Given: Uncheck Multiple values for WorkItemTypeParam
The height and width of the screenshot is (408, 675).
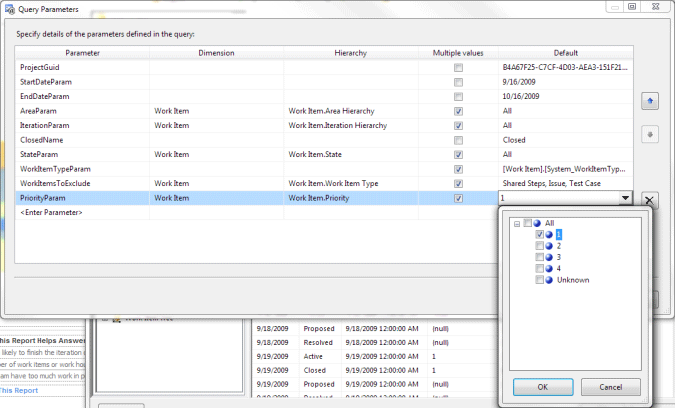Looking at the screenshot, I should [458, 169].
